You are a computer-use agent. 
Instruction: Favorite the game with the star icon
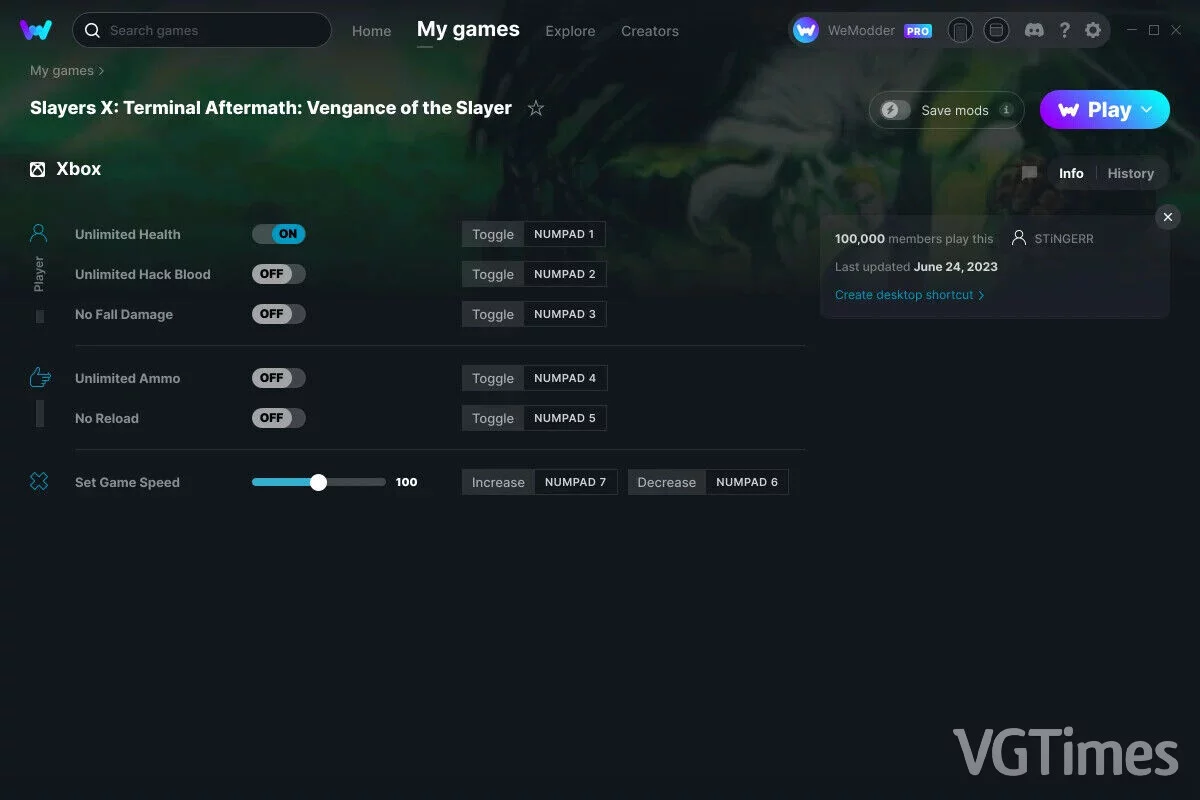536,108
